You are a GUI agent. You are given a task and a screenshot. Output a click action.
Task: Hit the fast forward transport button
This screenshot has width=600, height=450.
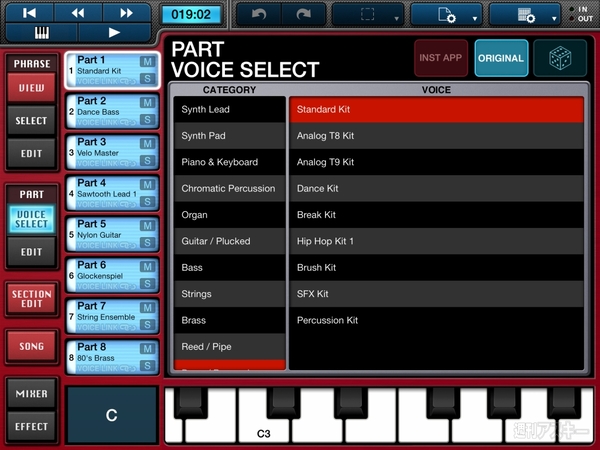[126, 13]
